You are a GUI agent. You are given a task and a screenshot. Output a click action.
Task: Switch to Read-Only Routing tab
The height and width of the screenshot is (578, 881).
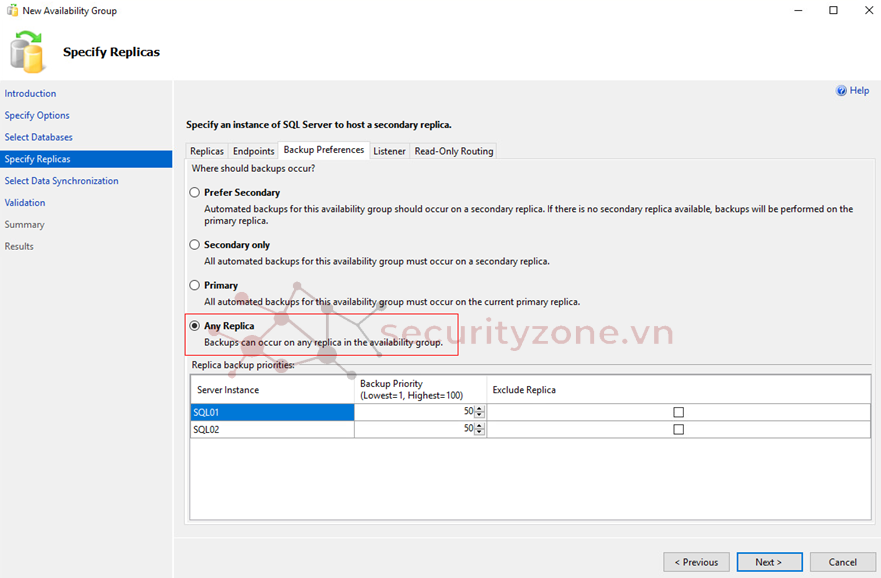453,151
